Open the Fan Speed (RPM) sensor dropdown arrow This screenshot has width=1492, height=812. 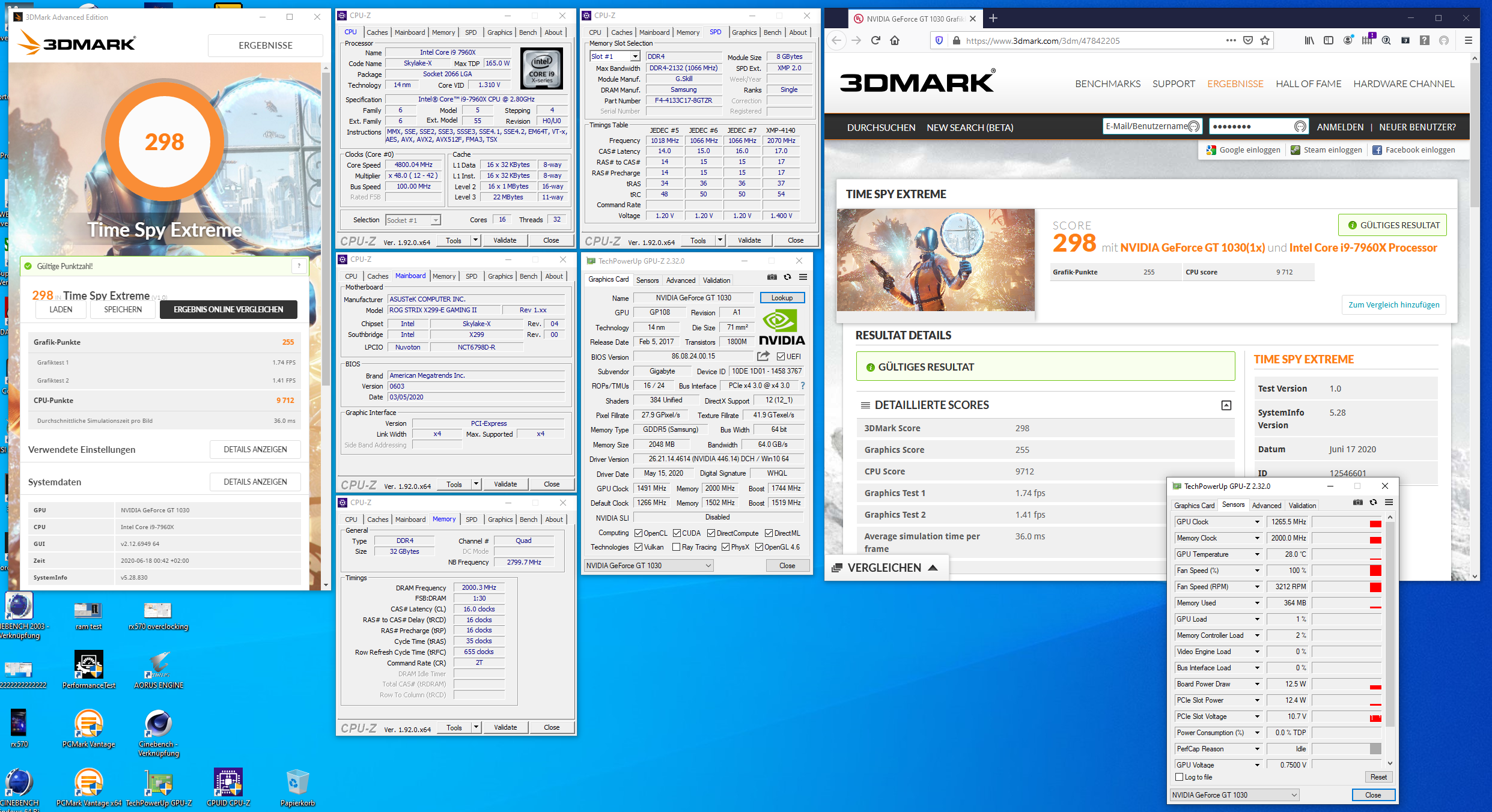coord(1257,587)
